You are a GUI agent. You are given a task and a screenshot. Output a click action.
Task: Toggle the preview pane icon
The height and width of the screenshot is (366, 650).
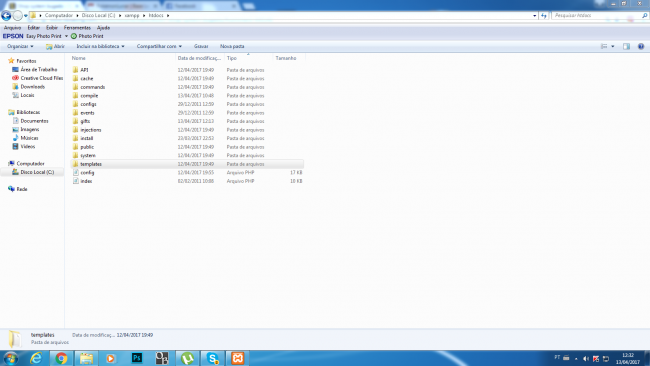[x=626, y=46]
